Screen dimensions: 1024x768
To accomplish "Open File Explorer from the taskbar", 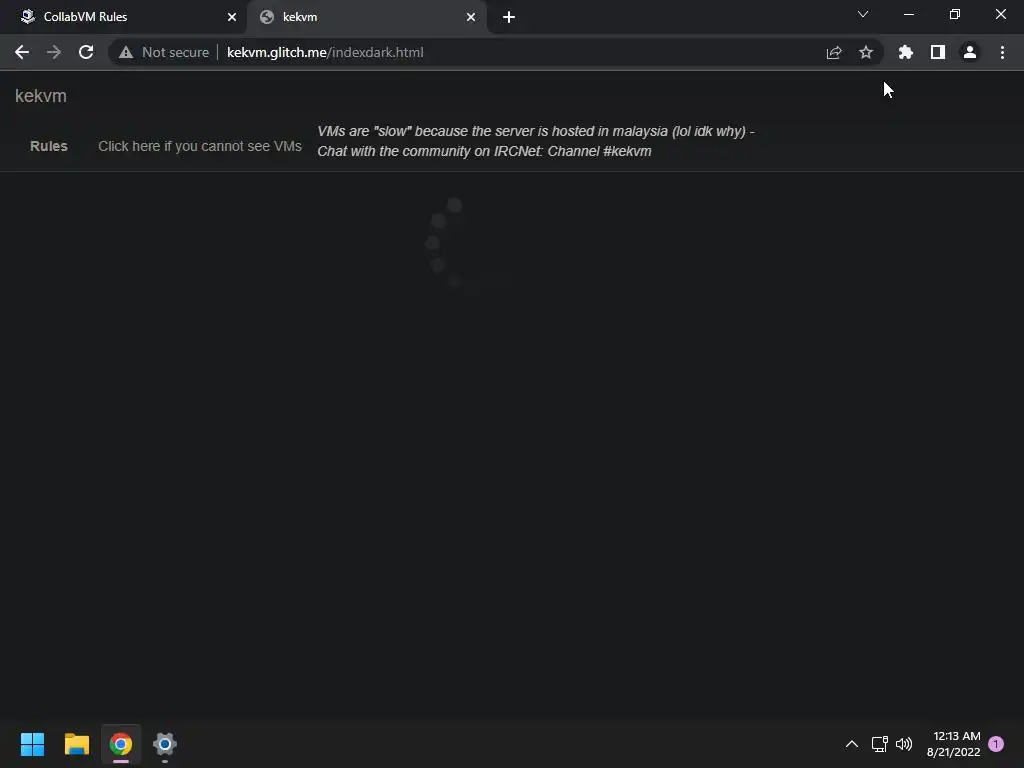I will coord(76,744).
